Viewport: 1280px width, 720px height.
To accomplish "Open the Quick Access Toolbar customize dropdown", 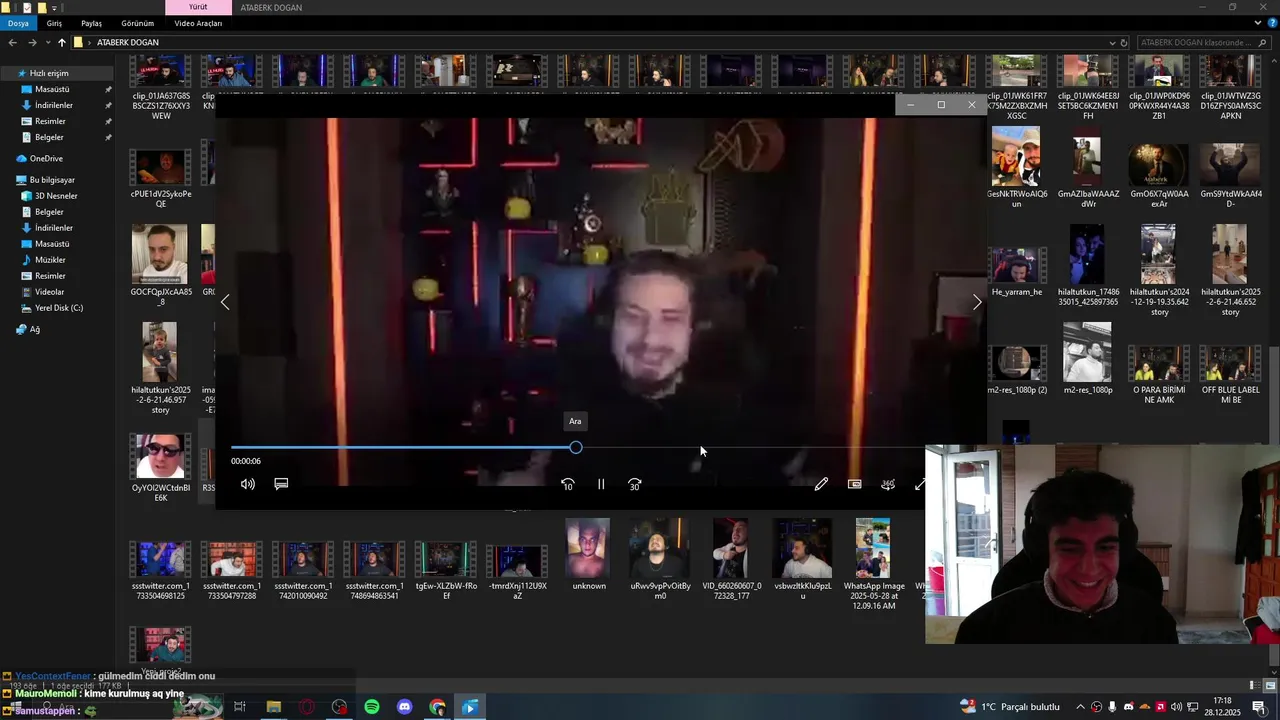I will [x=56, y=7].
